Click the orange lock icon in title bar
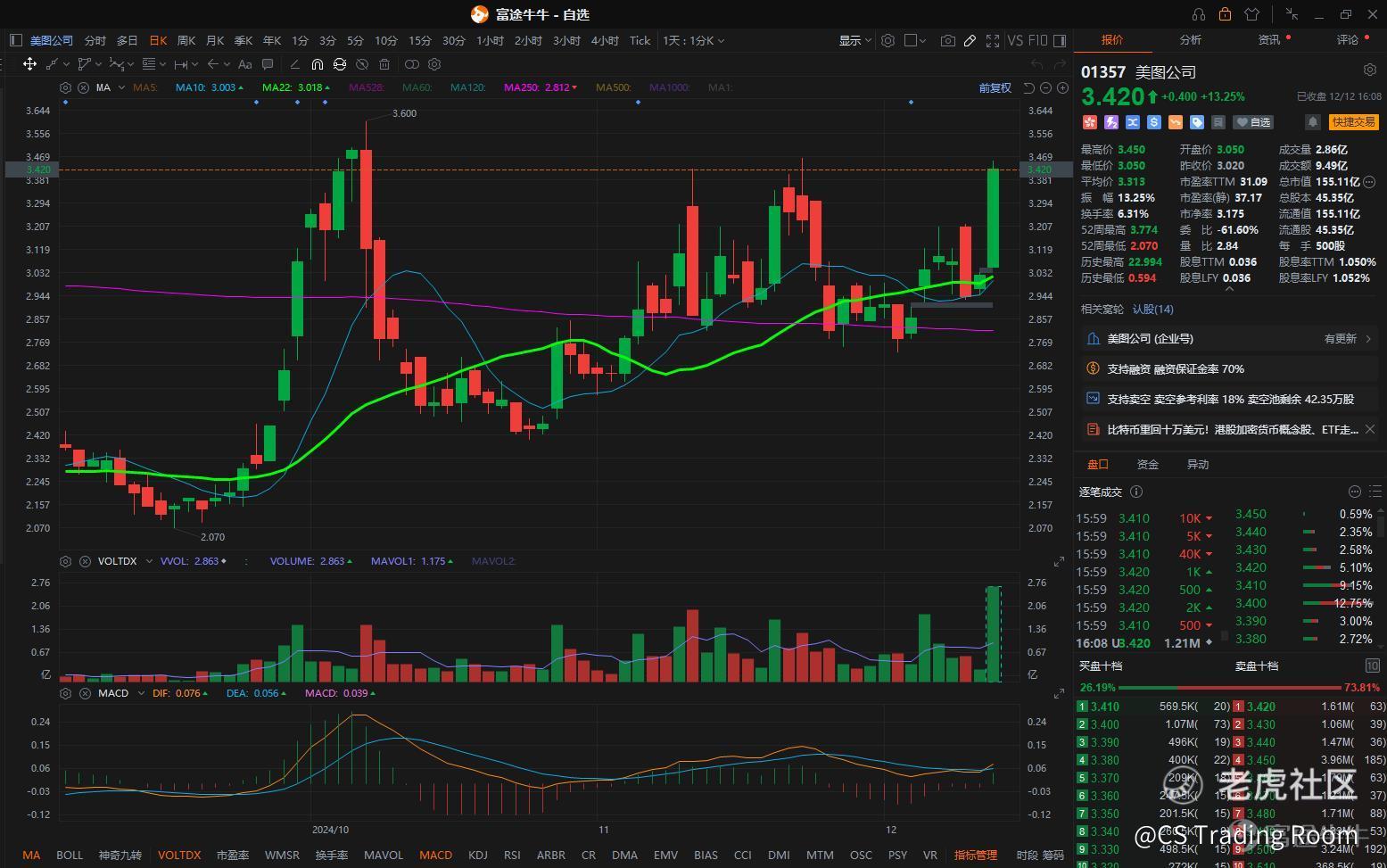 tap(1225, 14)
